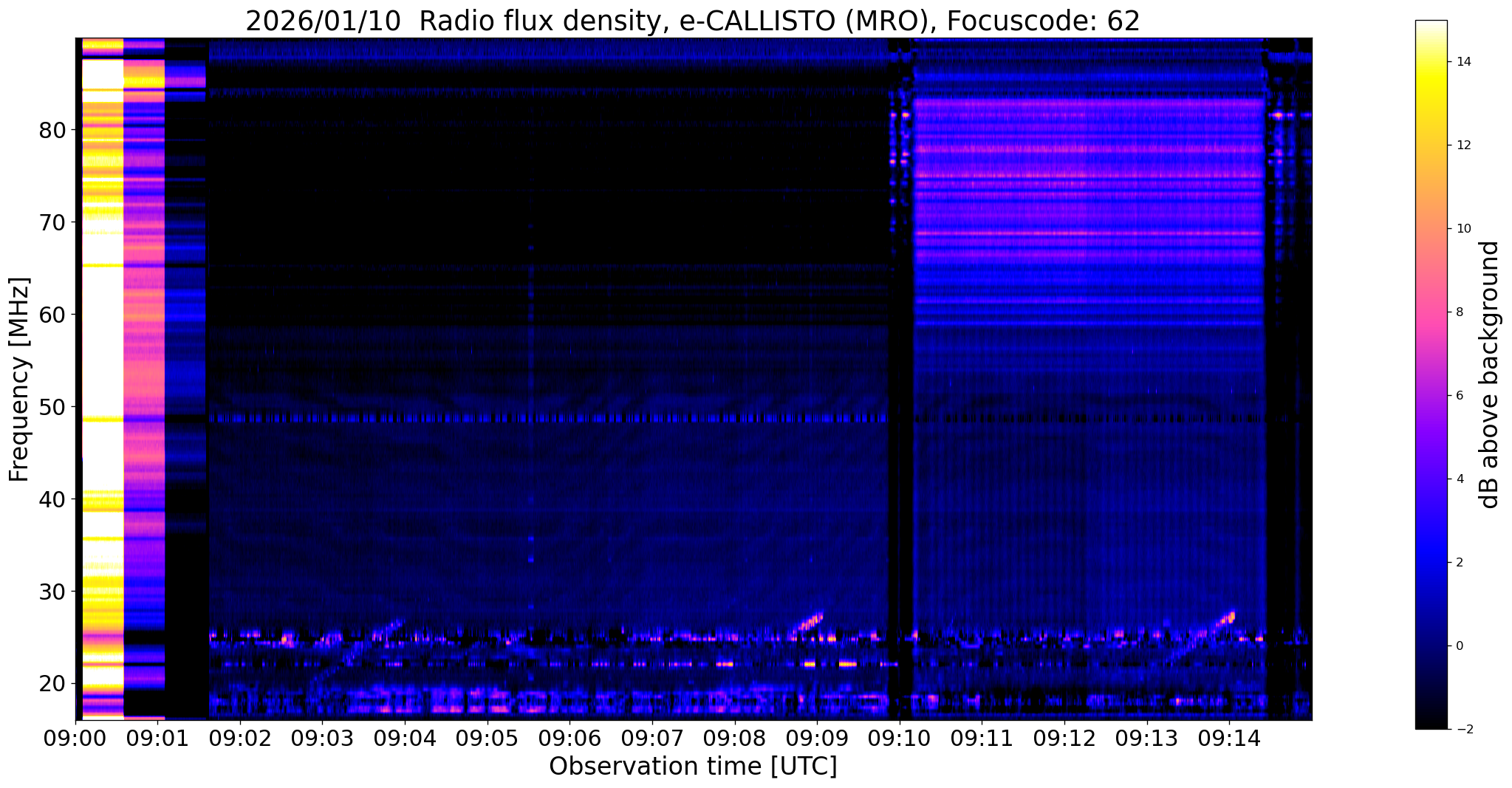The image size is (1512, 788).
Task: Click the 60 MHz frequency tick label
Action: (x=52, y=315)
